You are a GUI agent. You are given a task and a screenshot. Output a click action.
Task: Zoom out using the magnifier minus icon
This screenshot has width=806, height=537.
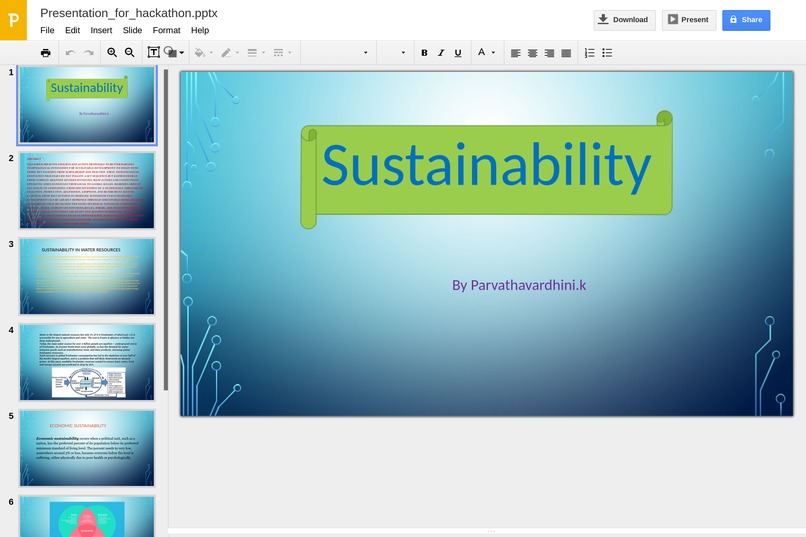[x=130, y=52]
